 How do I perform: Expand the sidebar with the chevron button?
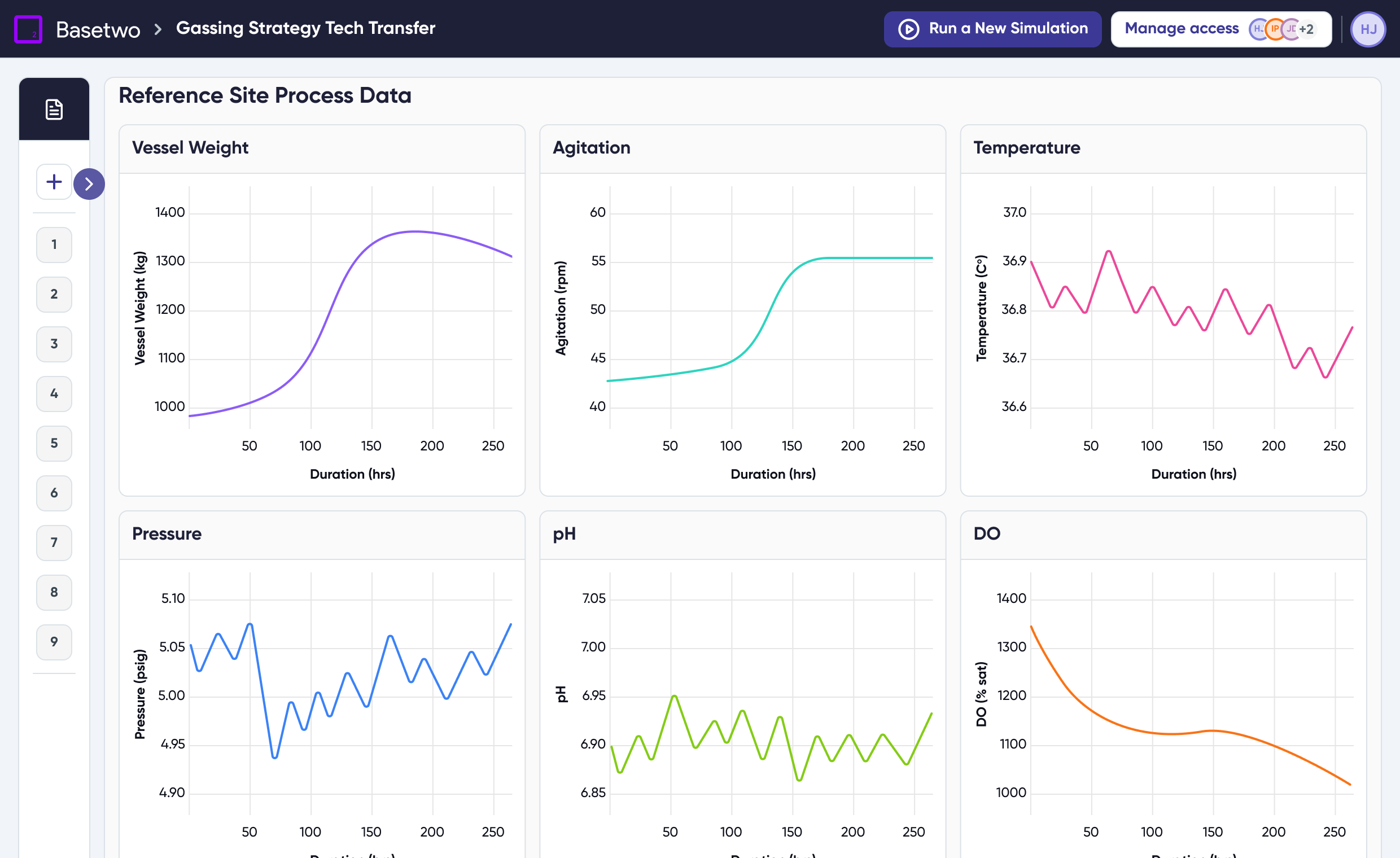tap(89, 183)
